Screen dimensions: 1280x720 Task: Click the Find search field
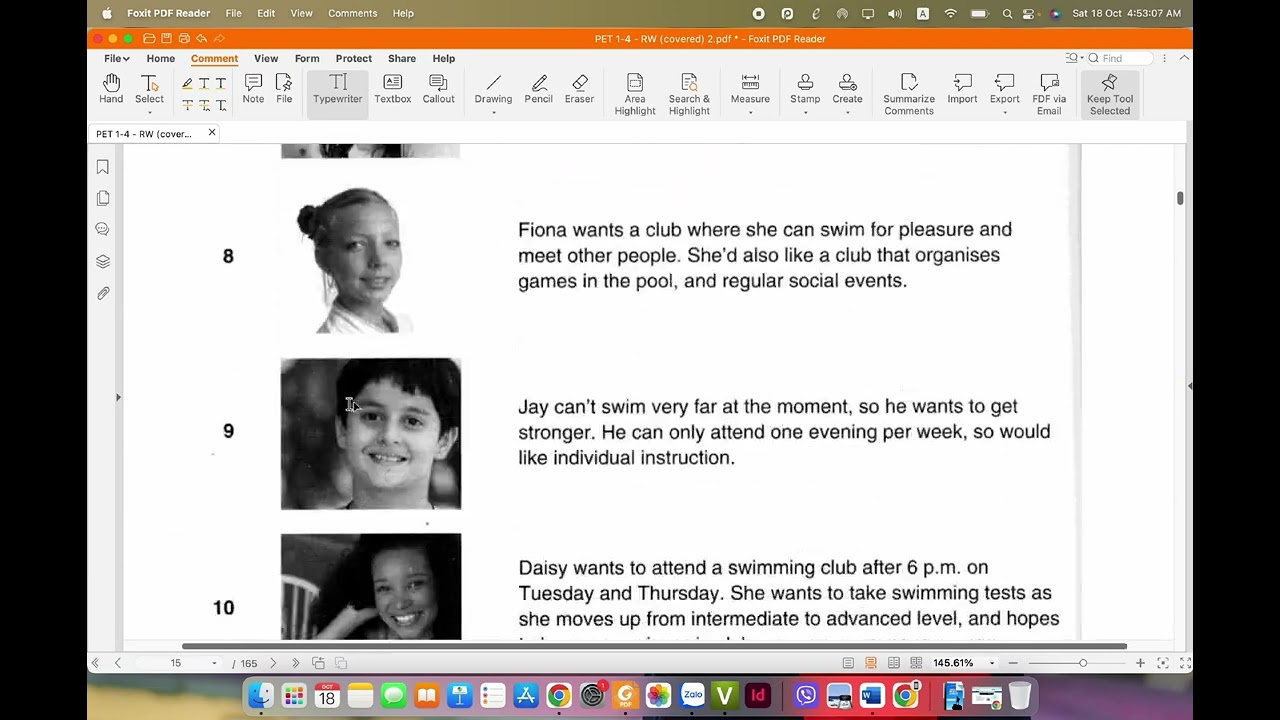[1122, 58]
